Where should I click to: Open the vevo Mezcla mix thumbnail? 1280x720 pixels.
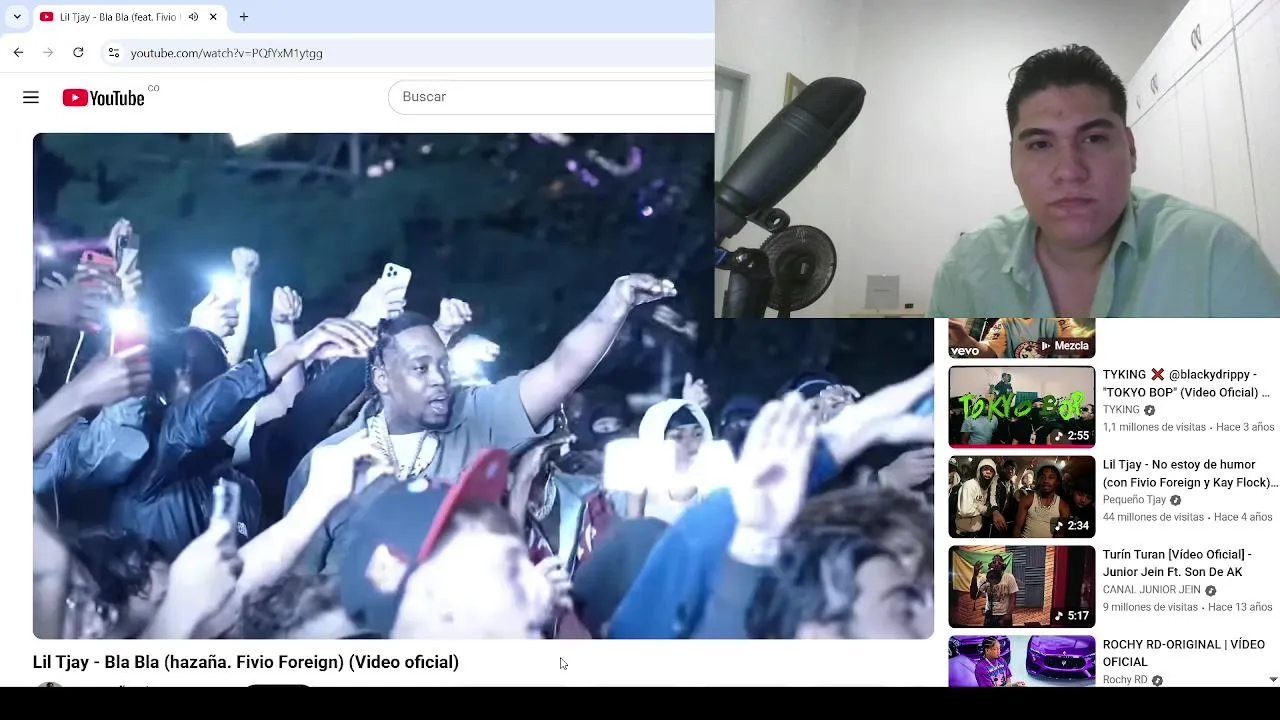click(1022, 338)
